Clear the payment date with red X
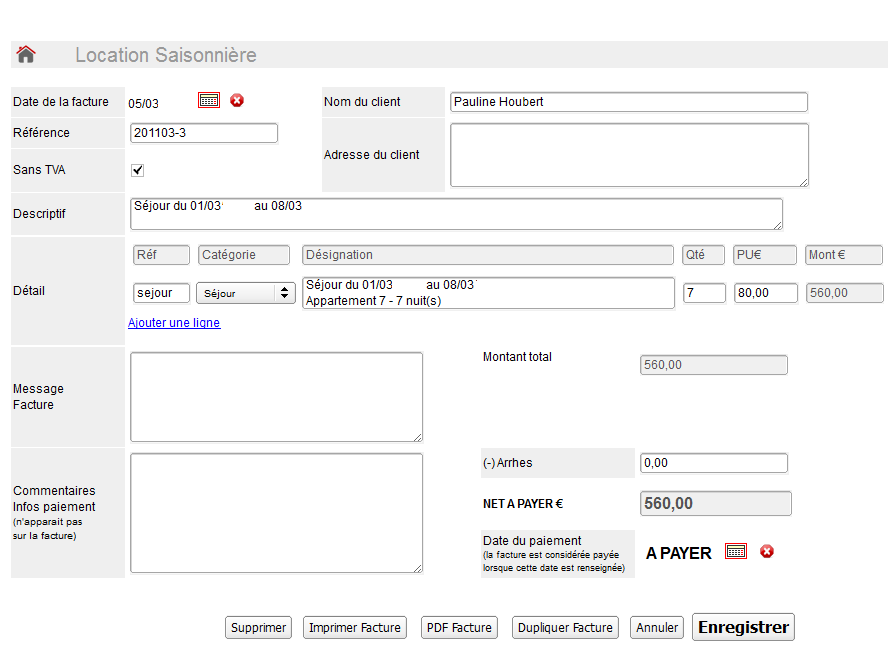Image resolution: width=888 pixels, height=660 pixels. (x=767, y=552)
